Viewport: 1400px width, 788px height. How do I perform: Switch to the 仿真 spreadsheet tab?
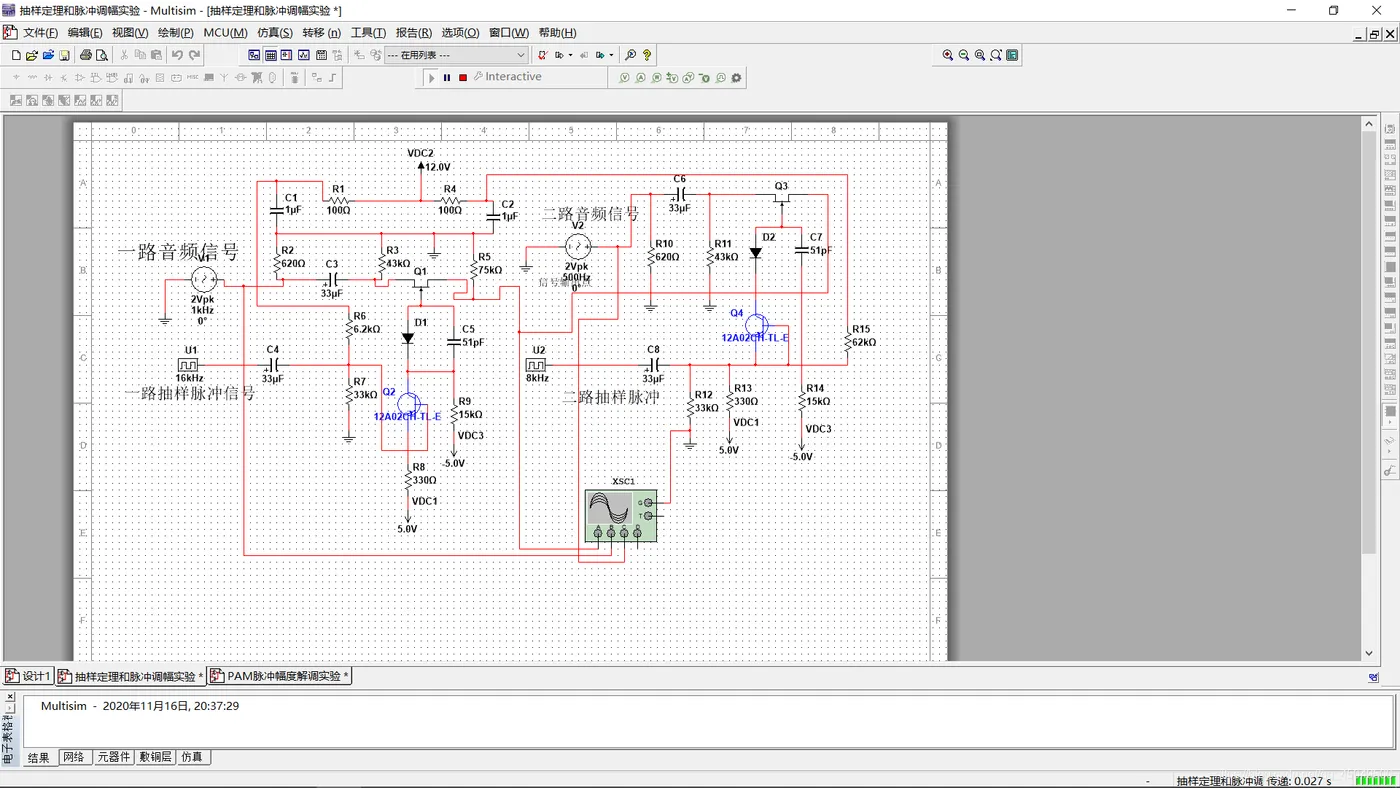pyautogui.click(x=193, y=758)
